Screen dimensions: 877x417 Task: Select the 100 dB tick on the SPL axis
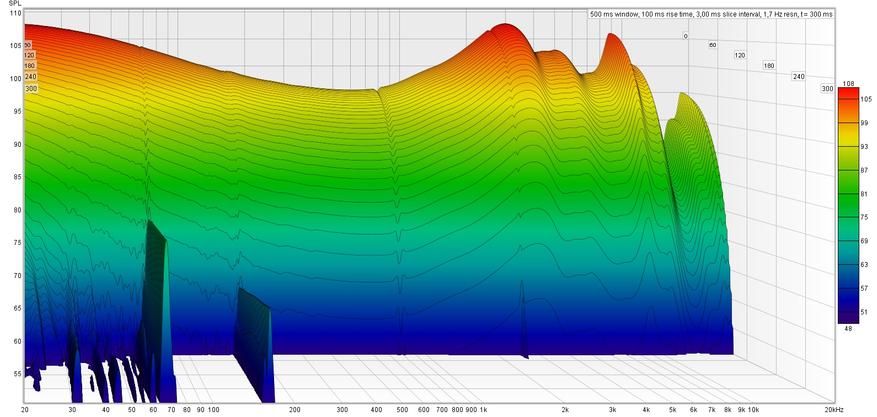[17, 79]
